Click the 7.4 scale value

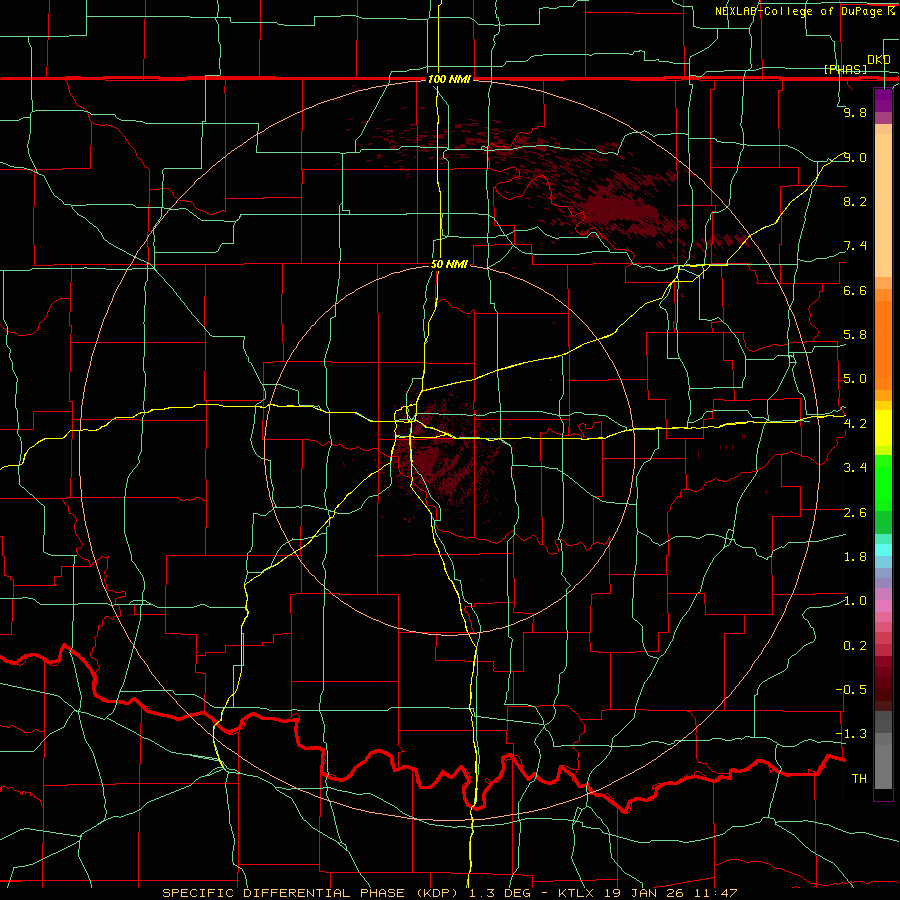click(x=855, y=246)
